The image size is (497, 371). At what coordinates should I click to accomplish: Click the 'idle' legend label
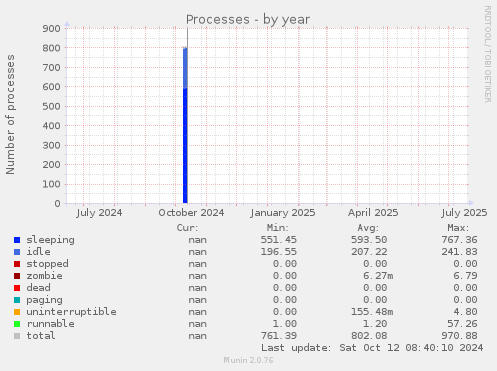click(38, 252)
